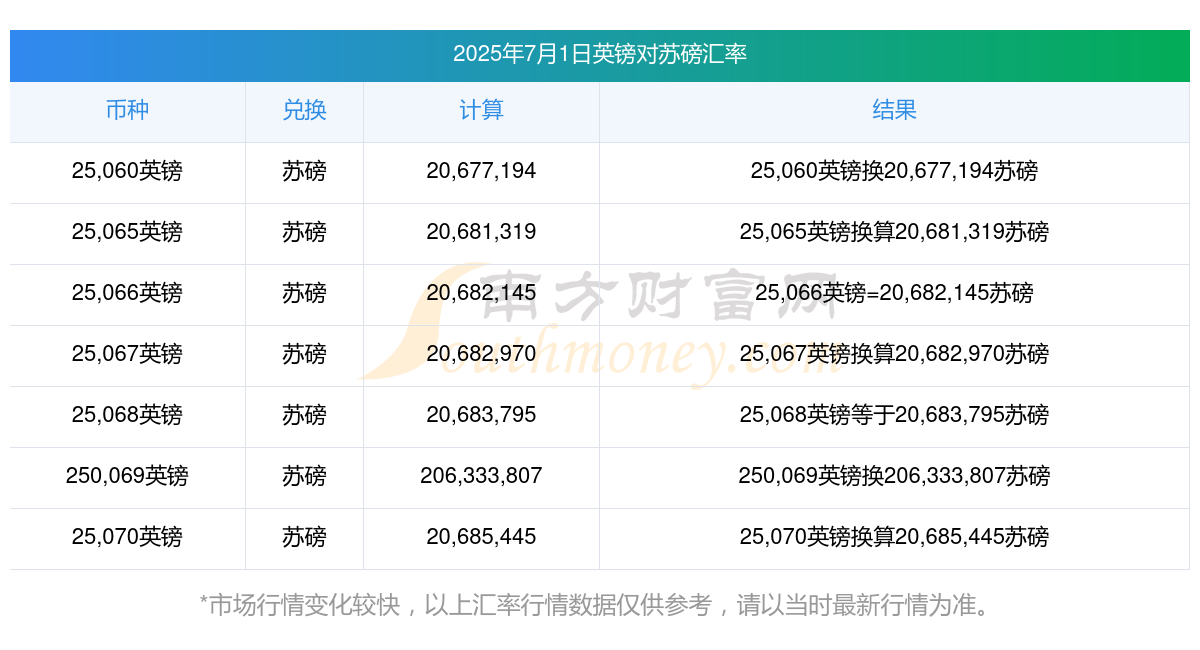This screenshot has width=1200, height=650.
Task: Select the 250,069英镑 cell
Action: (127, 476)
